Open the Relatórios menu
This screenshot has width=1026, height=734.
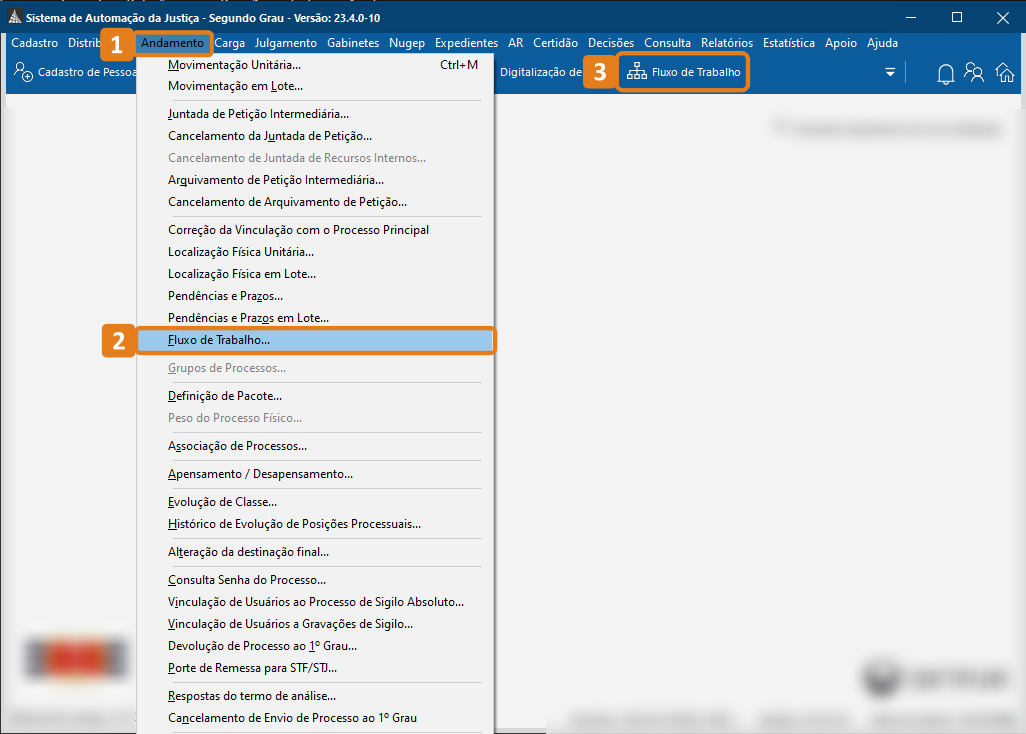[726, 43]
